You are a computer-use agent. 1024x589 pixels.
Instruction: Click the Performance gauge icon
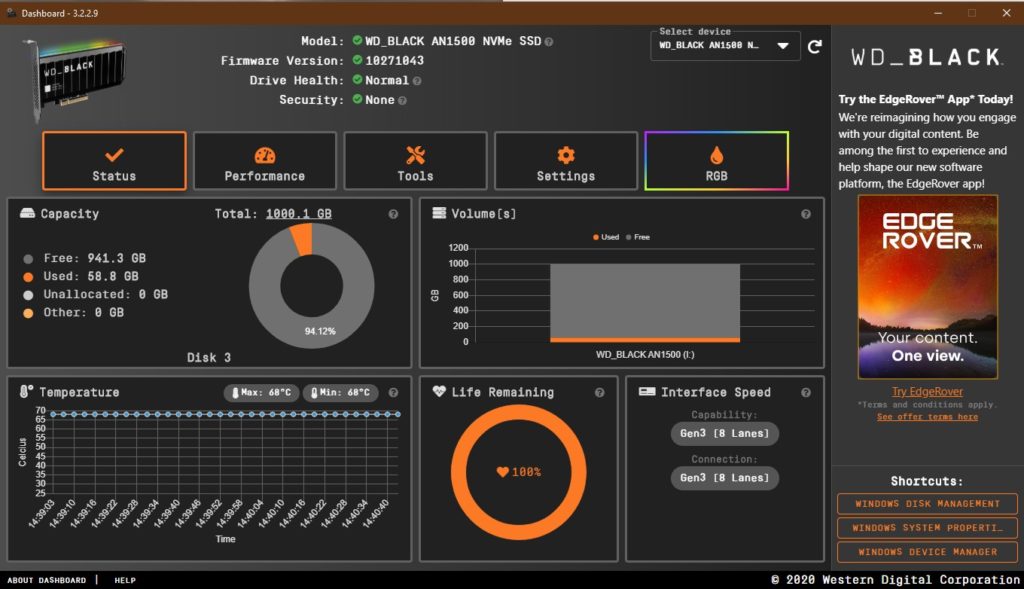coord(264,155)
